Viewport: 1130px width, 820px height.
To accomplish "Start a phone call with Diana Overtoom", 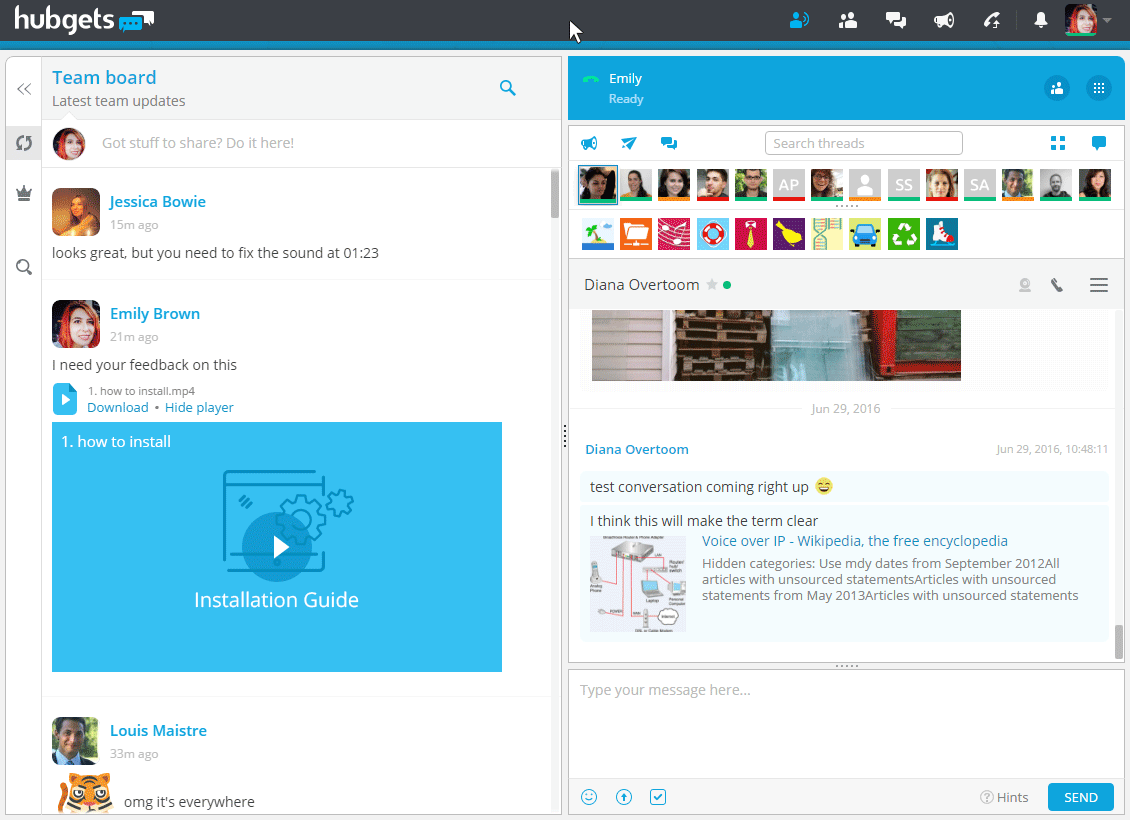I will point(1057,285).
